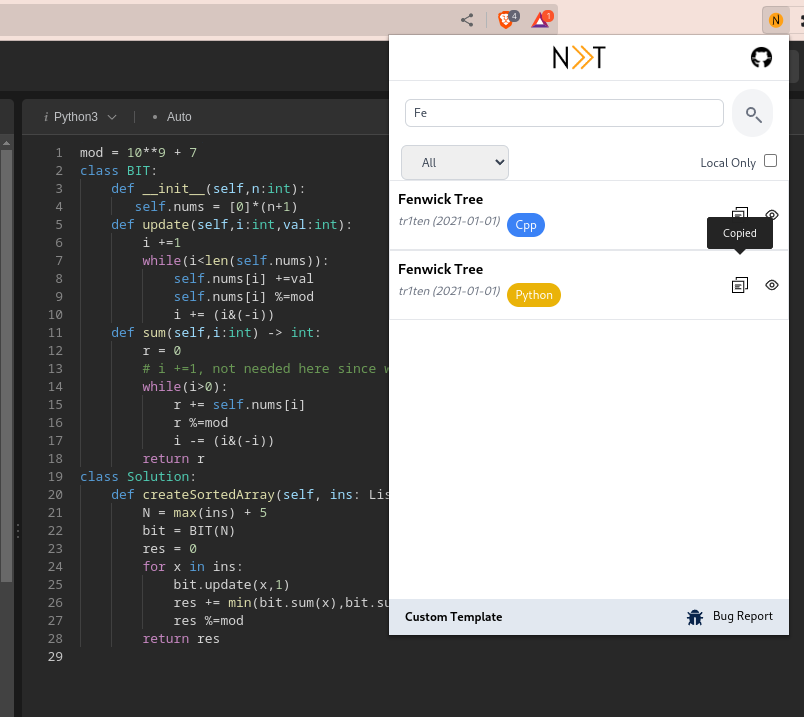The height and width of the screenshot is (717, 804).
Task: Open the Bug Report link
Action: pos(742,616)
